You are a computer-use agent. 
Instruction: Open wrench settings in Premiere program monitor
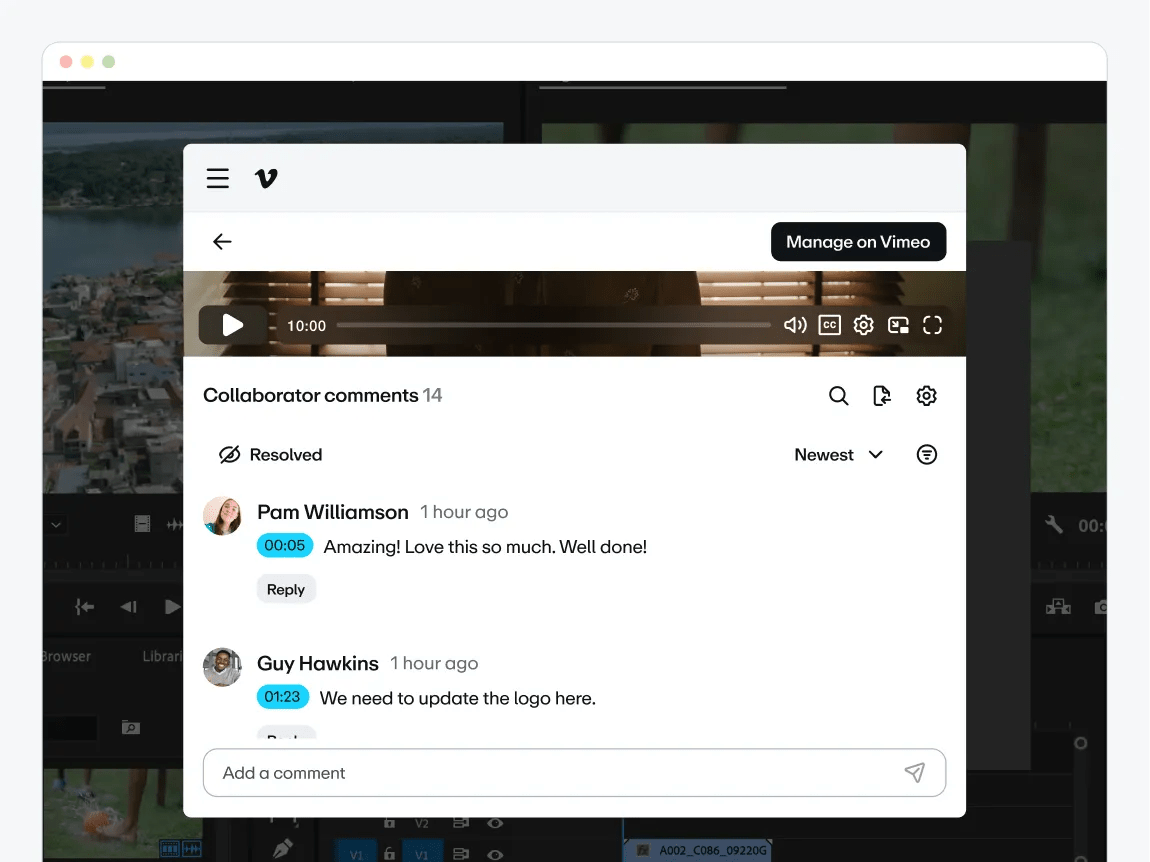point(1053,524)
